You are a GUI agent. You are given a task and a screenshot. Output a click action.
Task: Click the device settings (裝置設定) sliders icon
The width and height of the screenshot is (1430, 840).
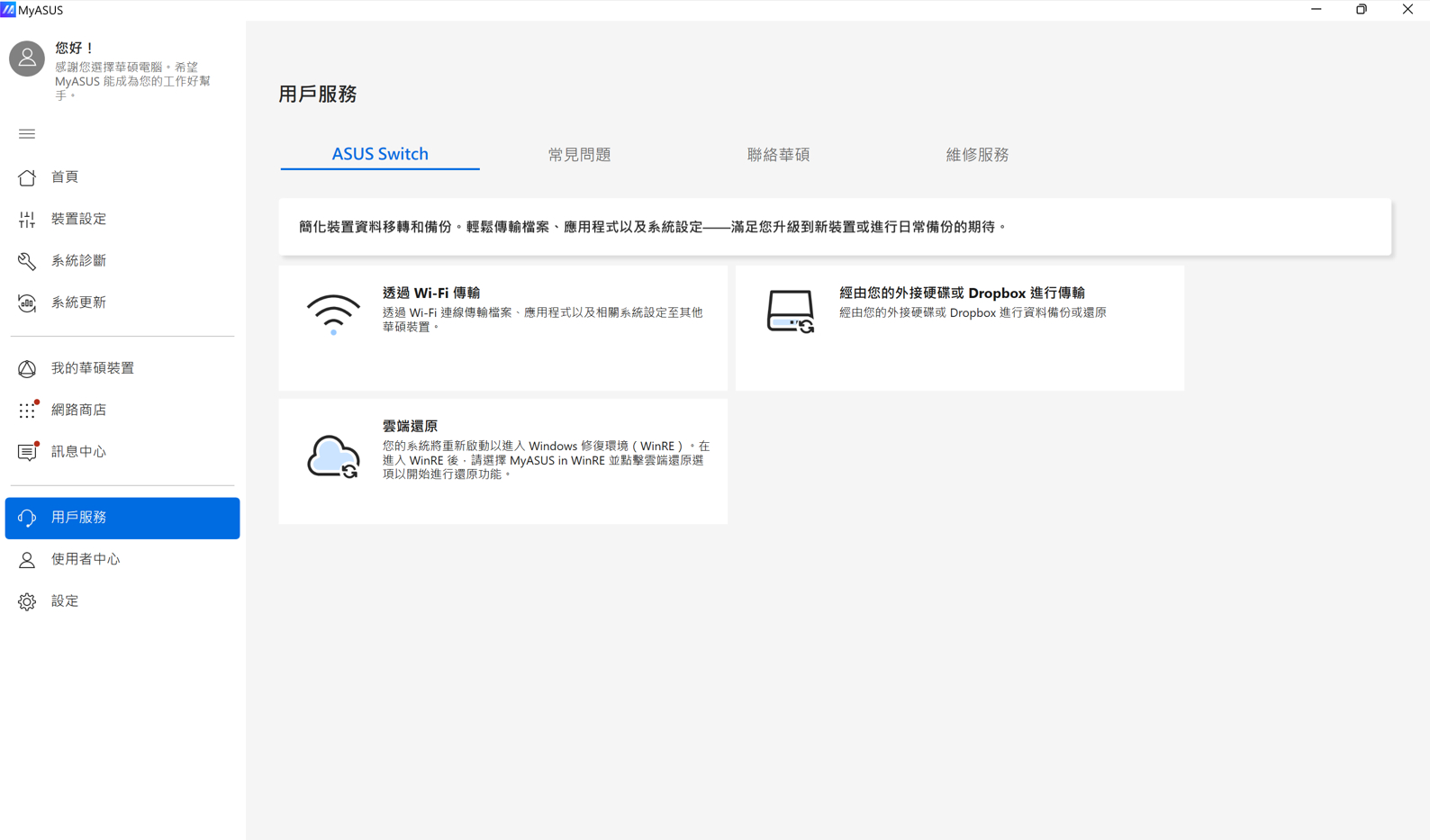click(x=27, y=219)
